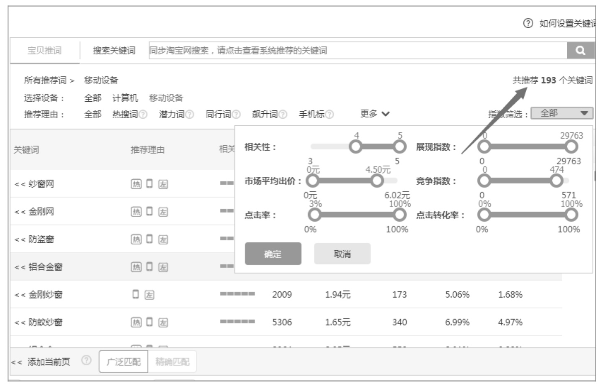Select 全部 under 推荐理由
This screenshot has width=602, height=388.
click(x=93, y=114)
